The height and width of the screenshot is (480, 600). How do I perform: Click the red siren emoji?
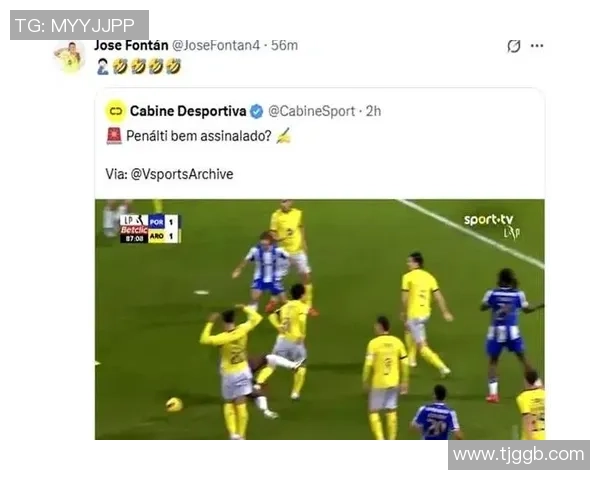click(114, 136)
